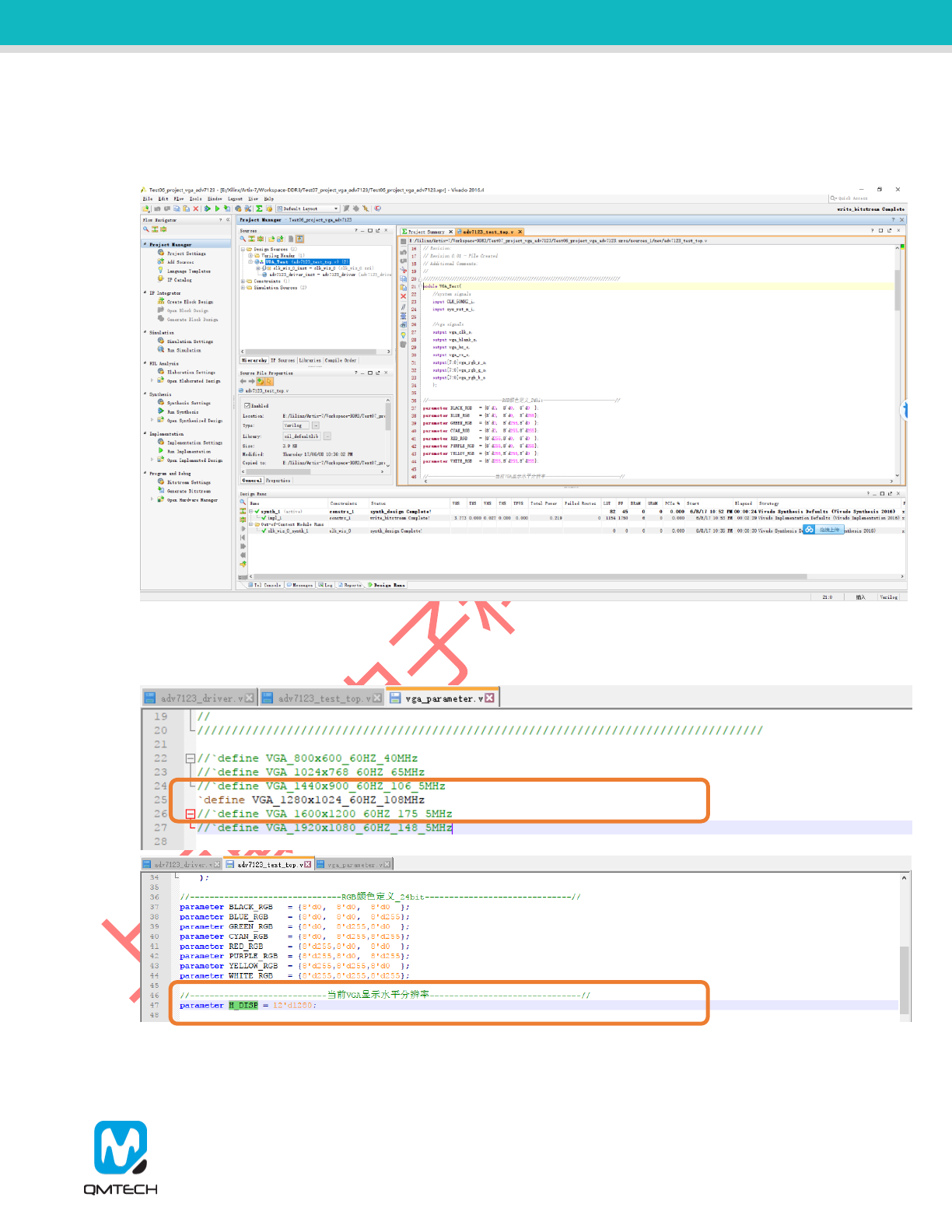Select the Reports tab

[351, 585]
